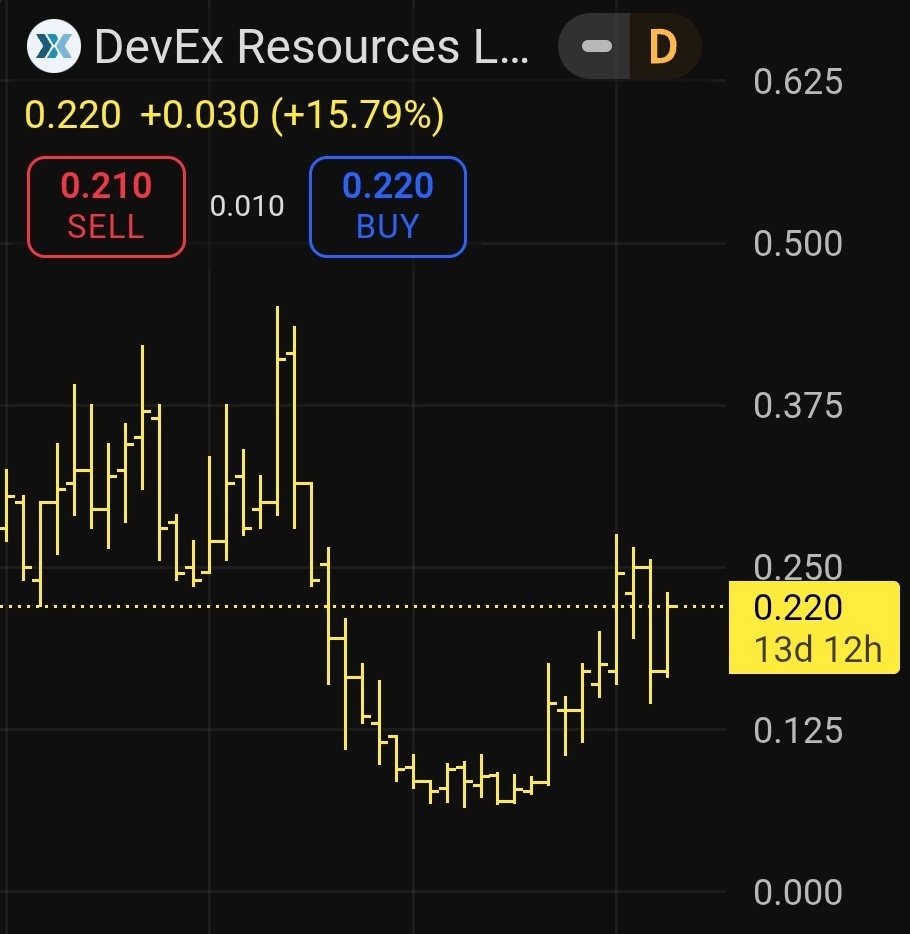This screenshot has width=910, height=934.
Task: Click the latest price bar on chart
Action: 668,635
